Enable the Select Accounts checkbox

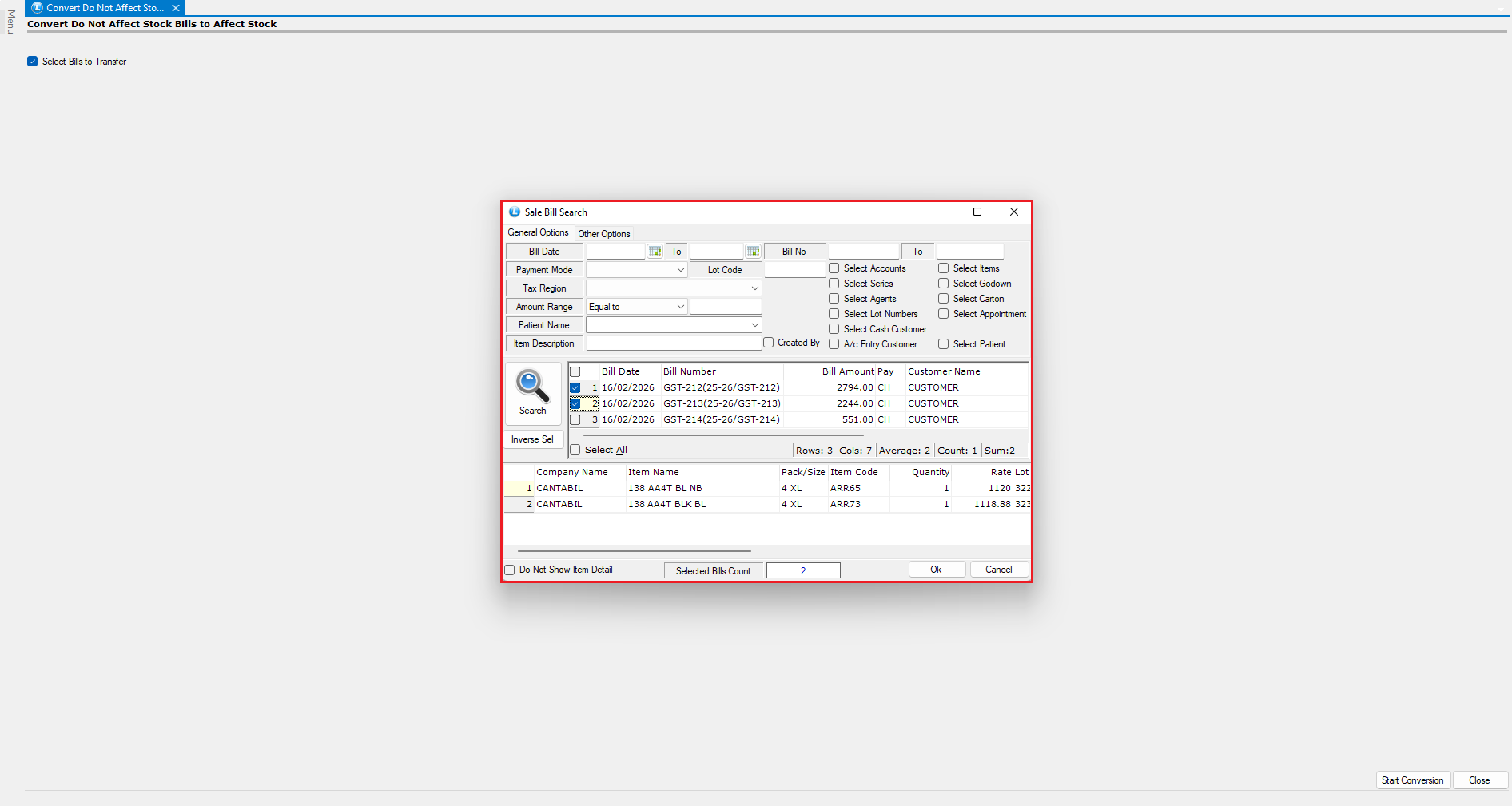coord(834,269)
